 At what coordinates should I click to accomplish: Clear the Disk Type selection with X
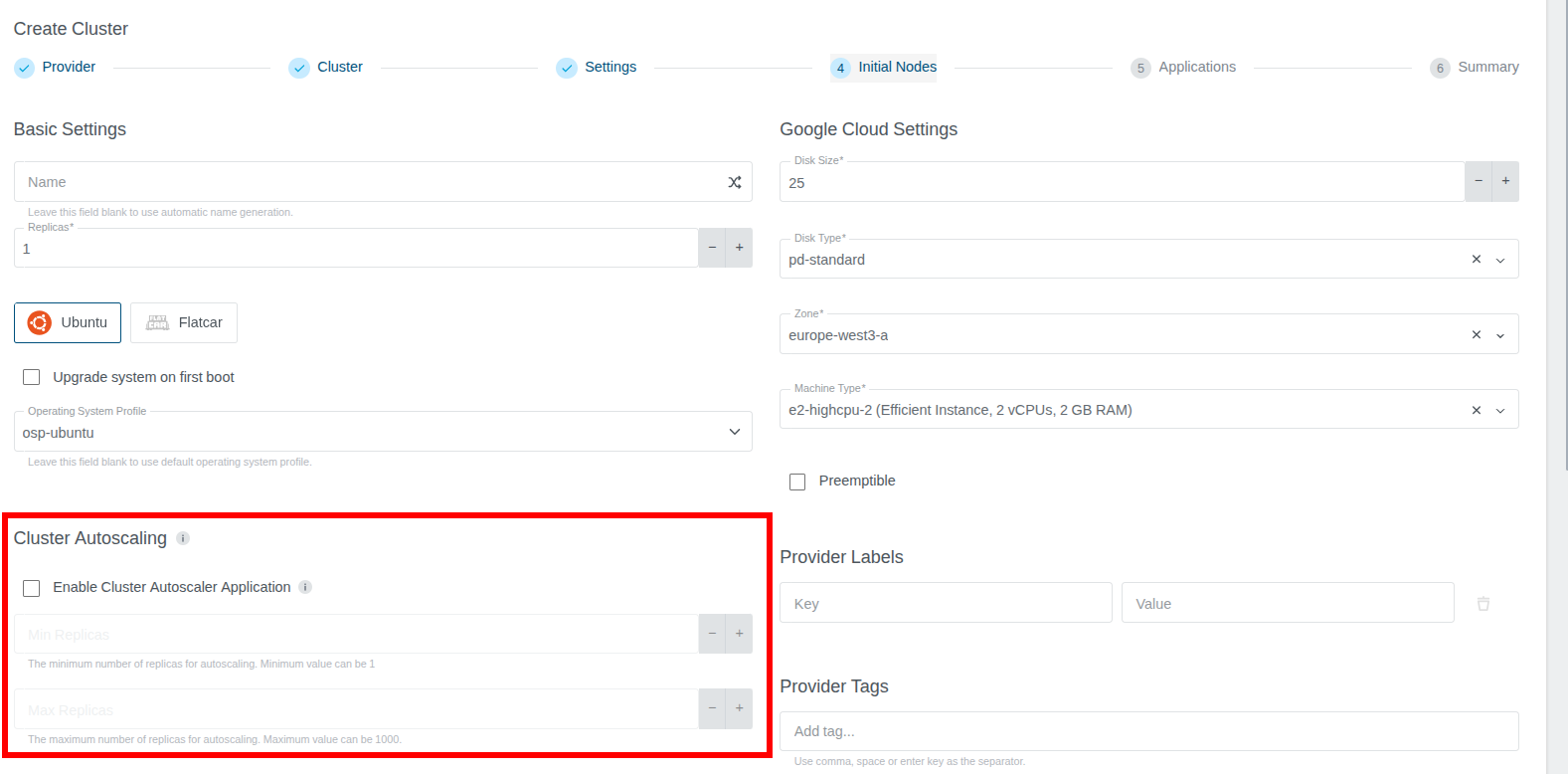1476,259
